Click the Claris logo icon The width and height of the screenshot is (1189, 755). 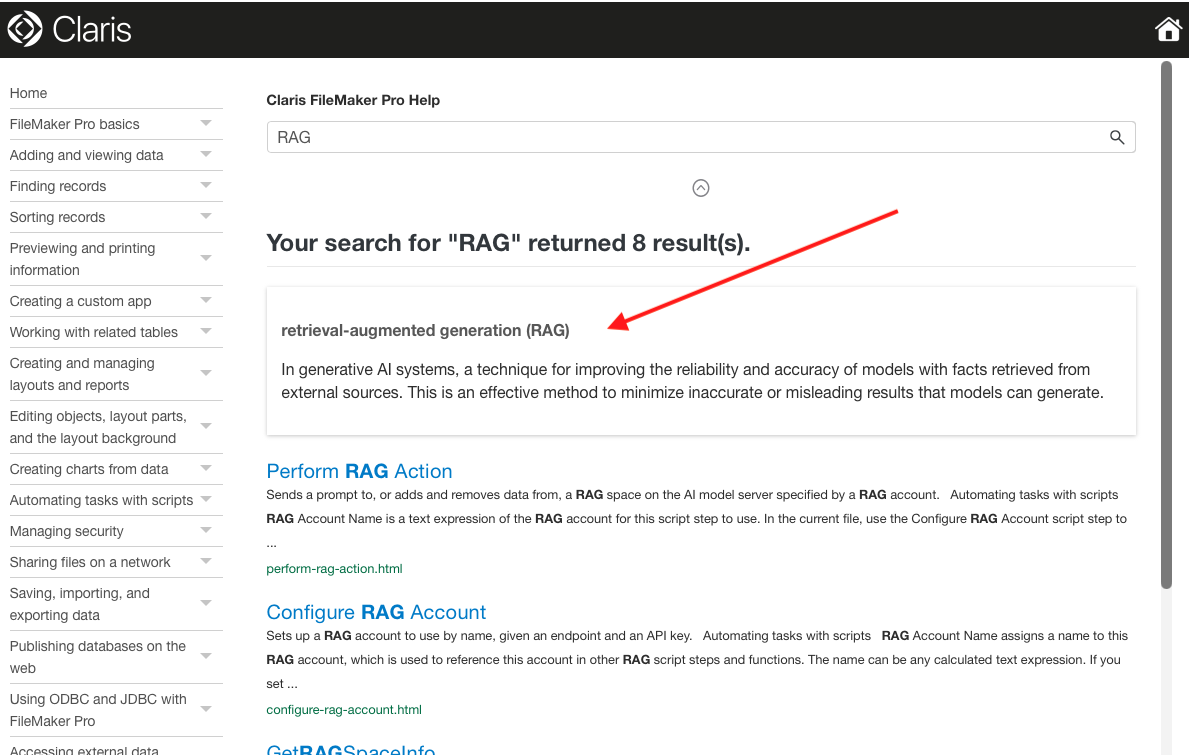click(25, 29)
